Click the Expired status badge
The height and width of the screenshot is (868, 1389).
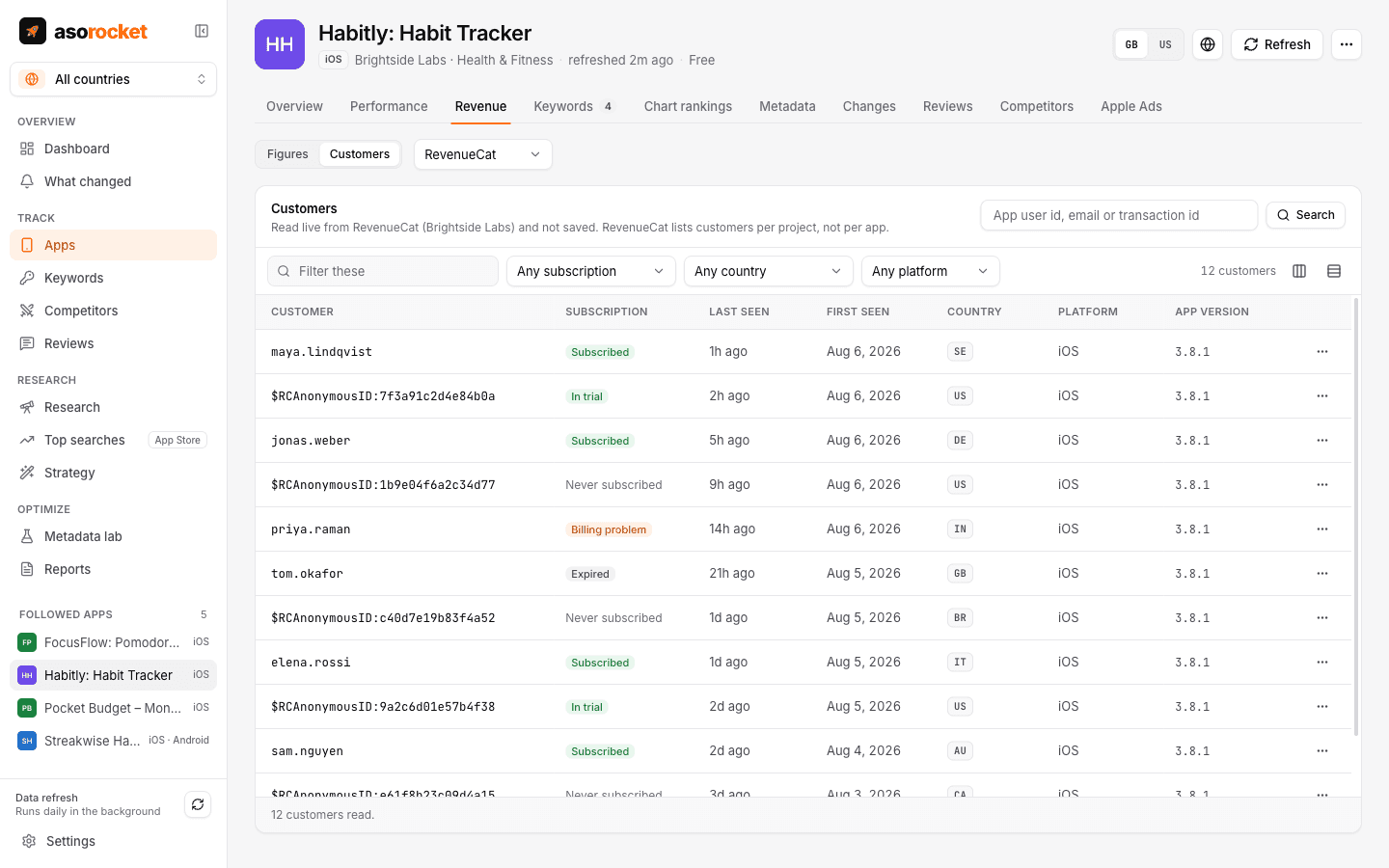pos(590,574)
